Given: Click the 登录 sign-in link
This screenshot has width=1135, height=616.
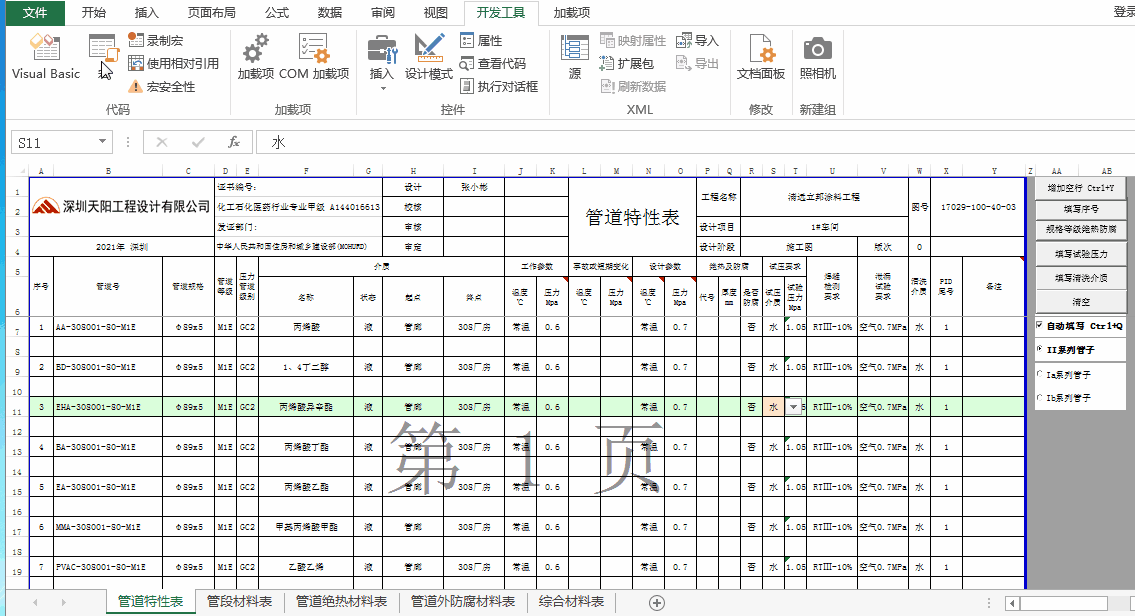Looking at the screenshot, I should [1123, 12].
